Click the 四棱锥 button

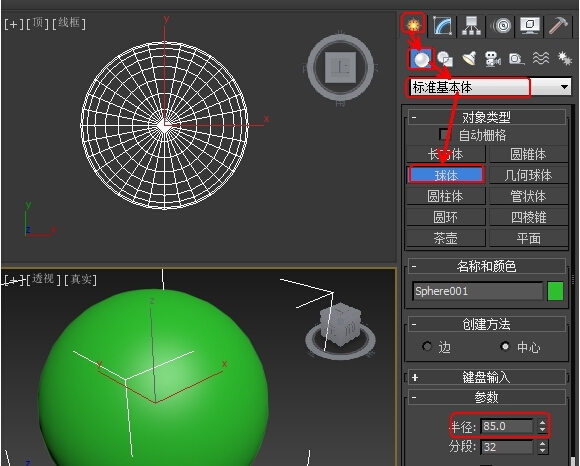click(x=529, y=217)
